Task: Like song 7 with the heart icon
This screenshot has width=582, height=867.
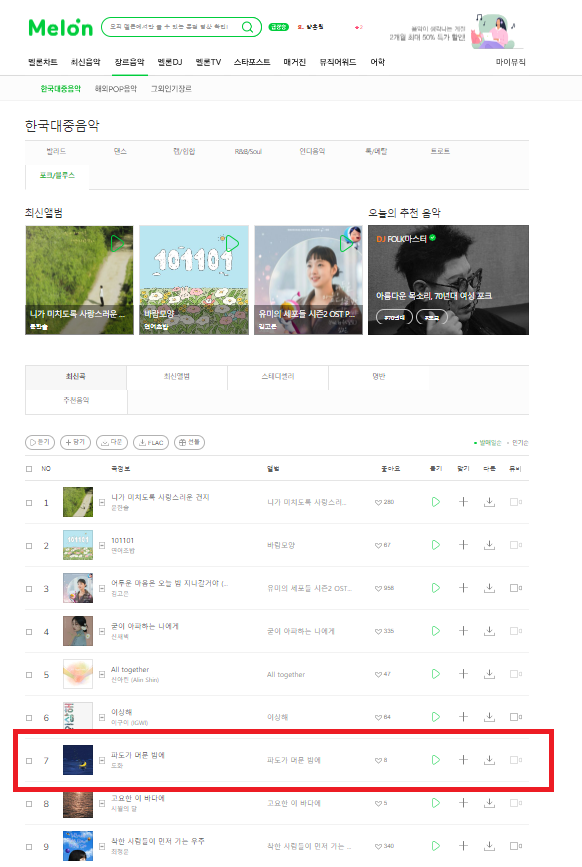Action: [379, 760]
